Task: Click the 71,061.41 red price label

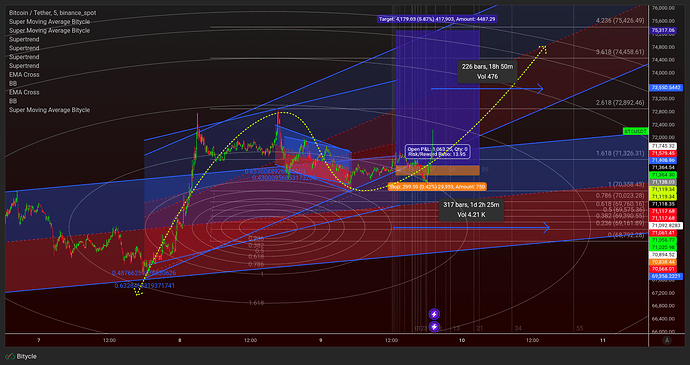Action: pyautogui.click(x=663, y=232)
